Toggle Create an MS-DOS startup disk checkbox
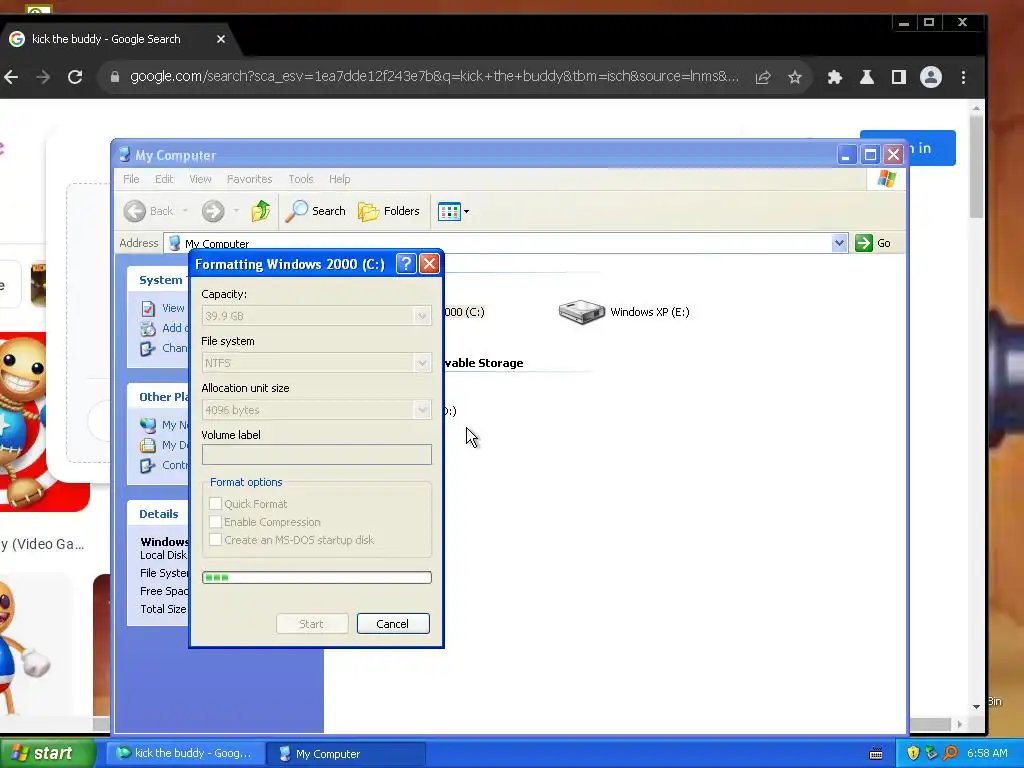 (215, 539)
